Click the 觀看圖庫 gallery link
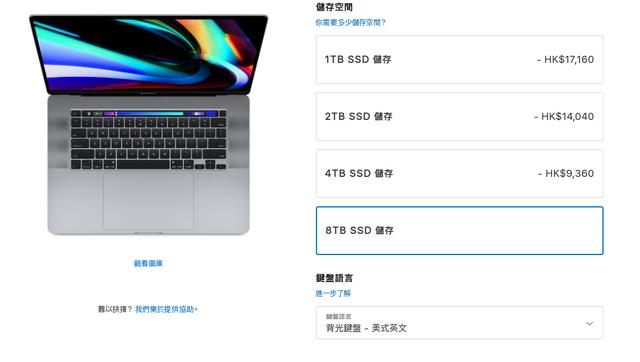The height and width of the screenshot is (362, 640). pyautogui.click(x=148, y=263)
